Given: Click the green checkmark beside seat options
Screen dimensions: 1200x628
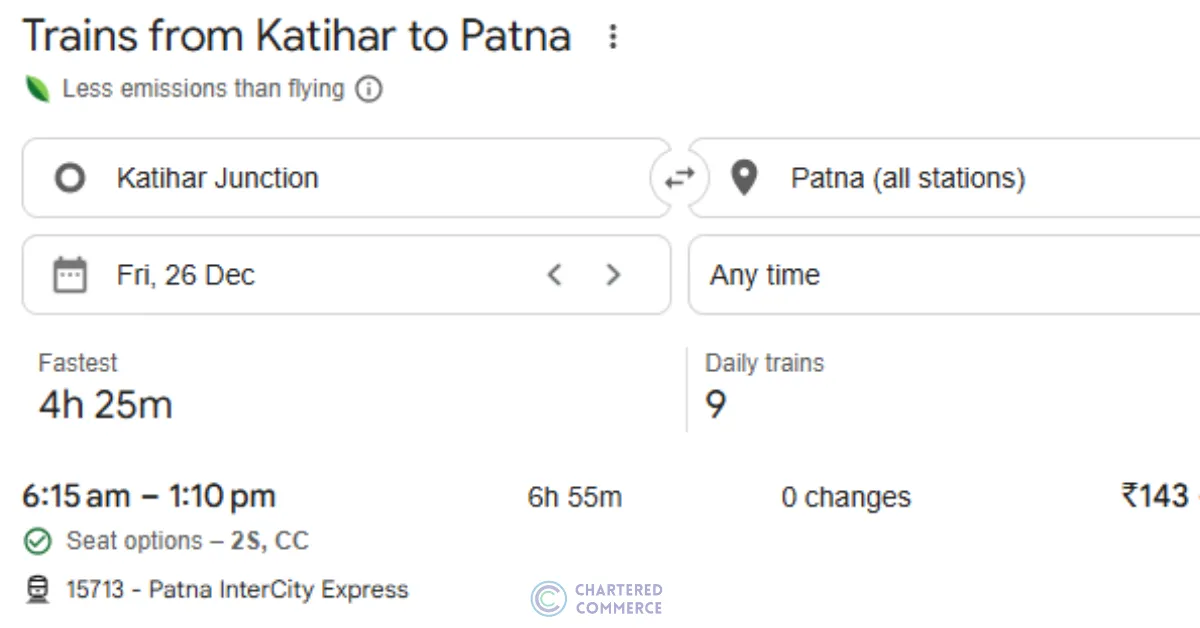Looking at the screenshot, I should pos(38,541).
